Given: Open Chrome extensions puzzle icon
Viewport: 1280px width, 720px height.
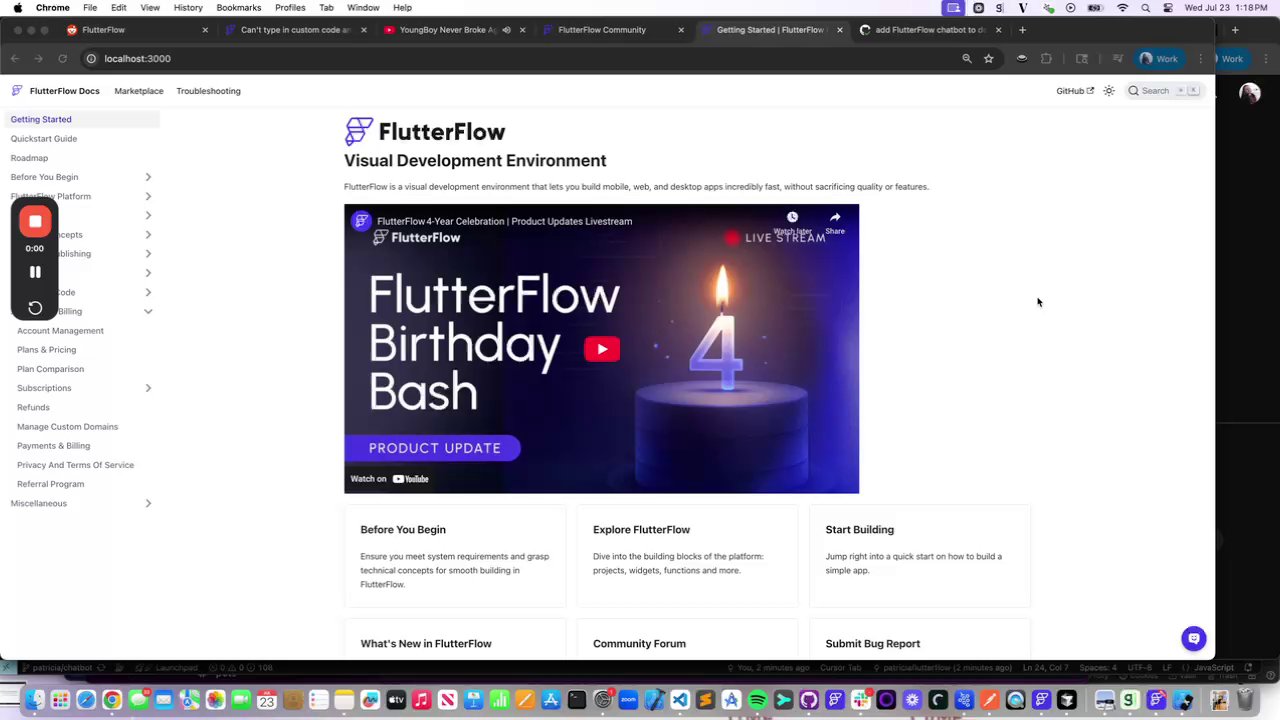Looking at the screenshot, I should (x=1046, y=59).
